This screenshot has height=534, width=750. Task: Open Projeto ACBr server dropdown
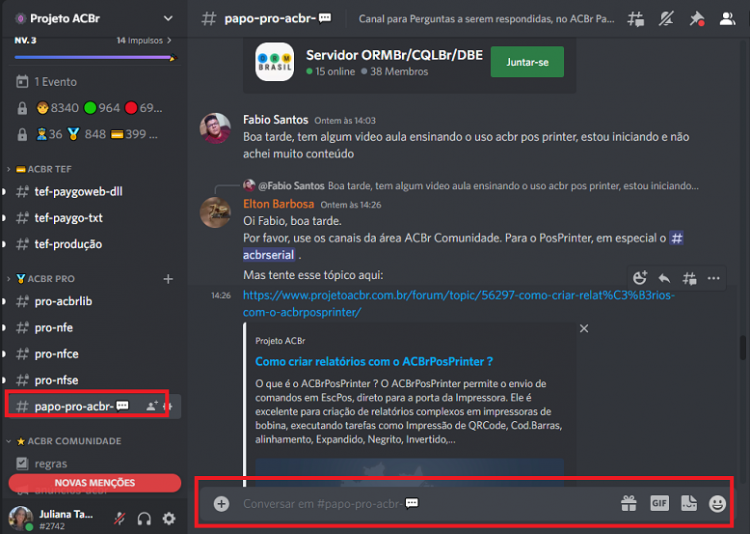click(x=168, y=18)
